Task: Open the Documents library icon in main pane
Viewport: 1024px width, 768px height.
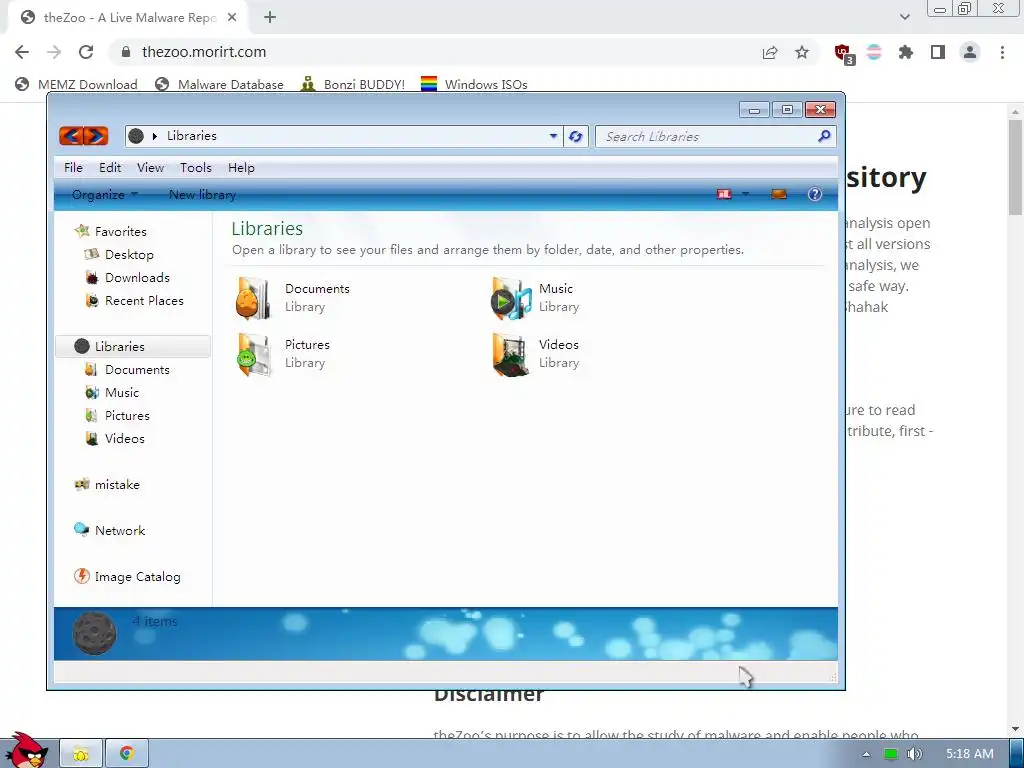Action: [x=253, y=298]
